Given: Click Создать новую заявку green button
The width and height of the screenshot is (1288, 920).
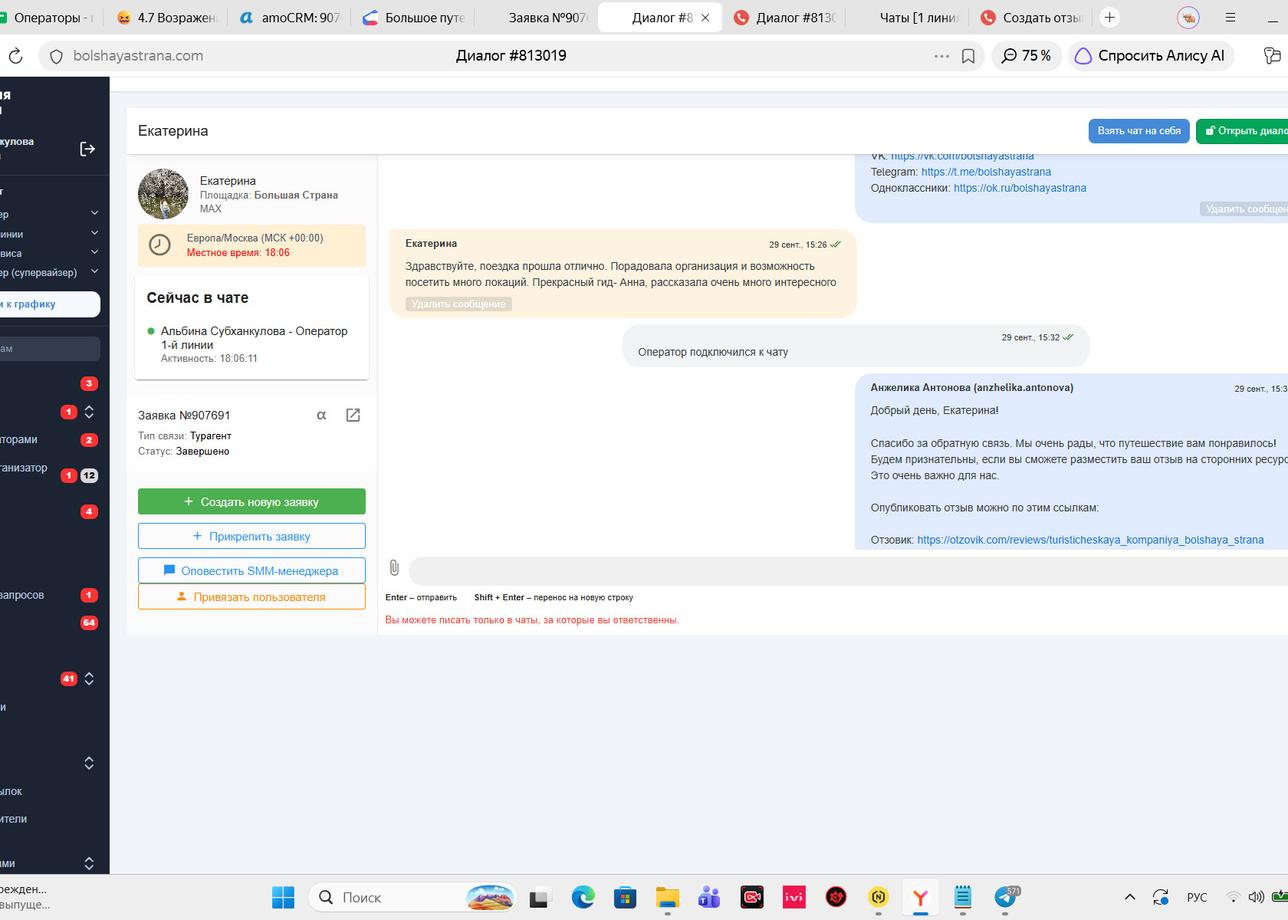Looking at the screenshot, I should [252, 502].
